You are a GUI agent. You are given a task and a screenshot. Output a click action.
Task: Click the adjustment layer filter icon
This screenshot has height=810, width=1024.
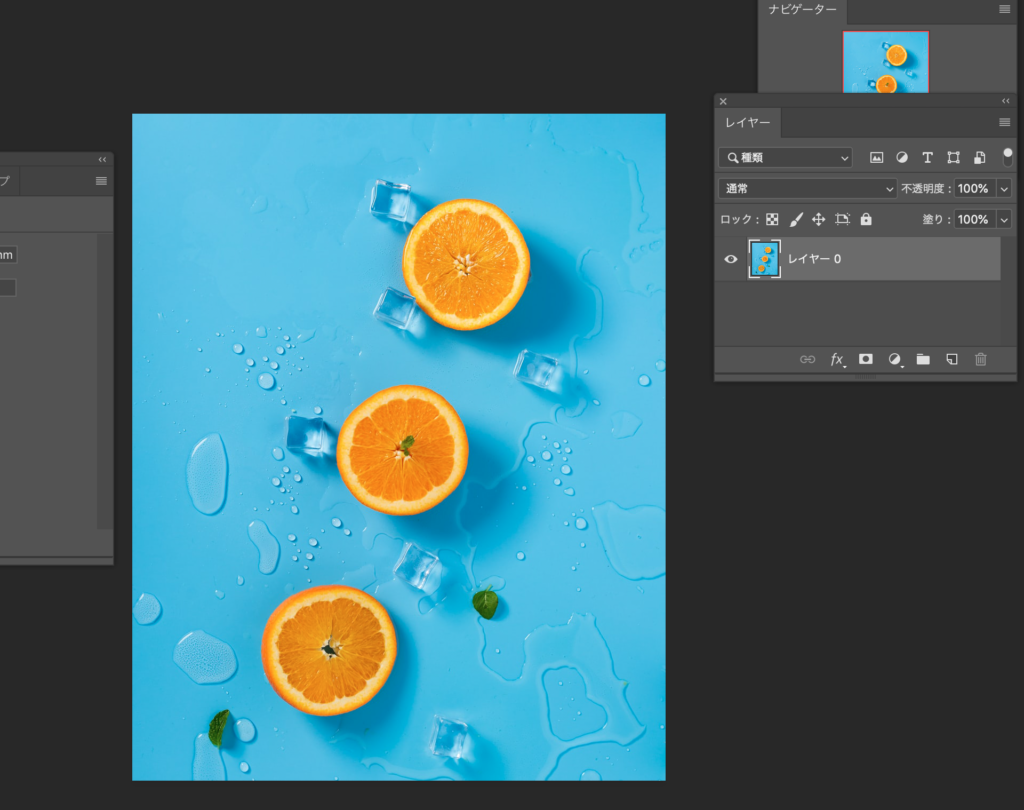(x=902, y=158)
